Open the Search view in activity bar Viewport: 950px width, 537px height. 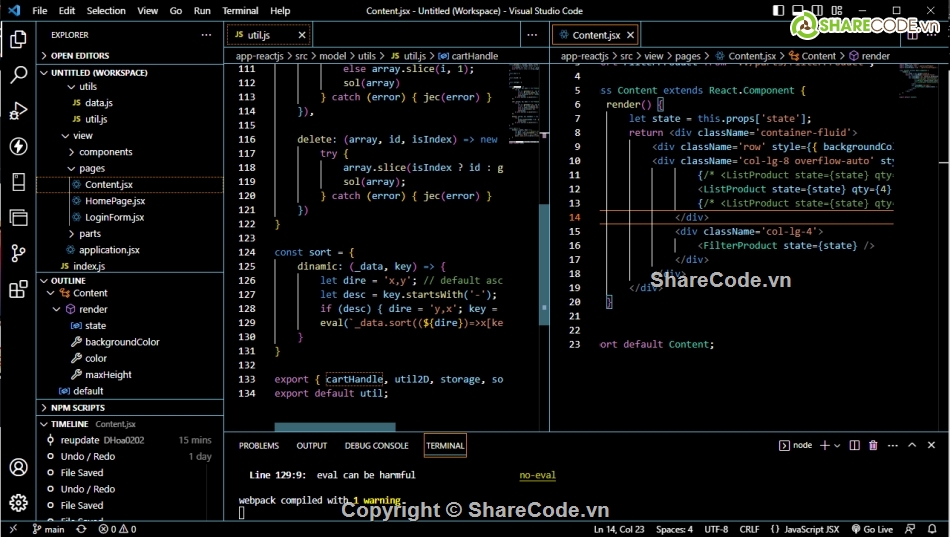[x=18, y=75]
